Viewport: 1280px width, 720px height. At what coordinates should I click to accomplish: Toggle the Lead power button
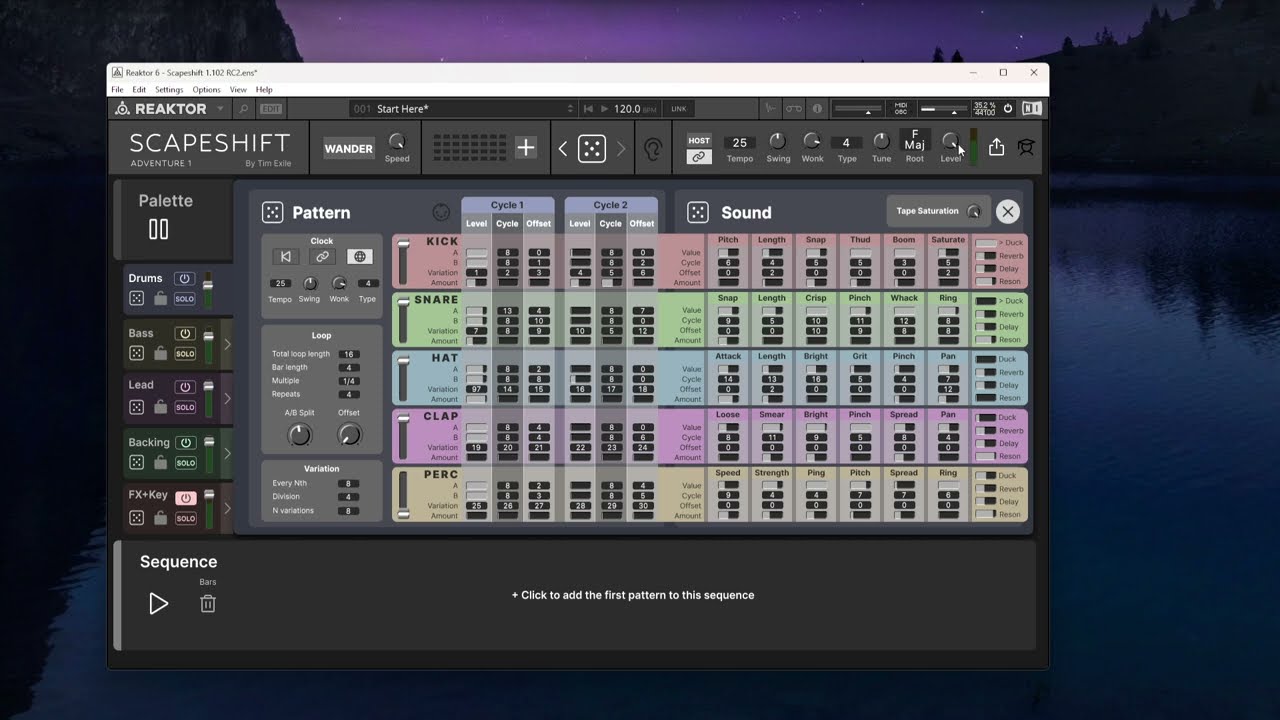tap(184, 386)
